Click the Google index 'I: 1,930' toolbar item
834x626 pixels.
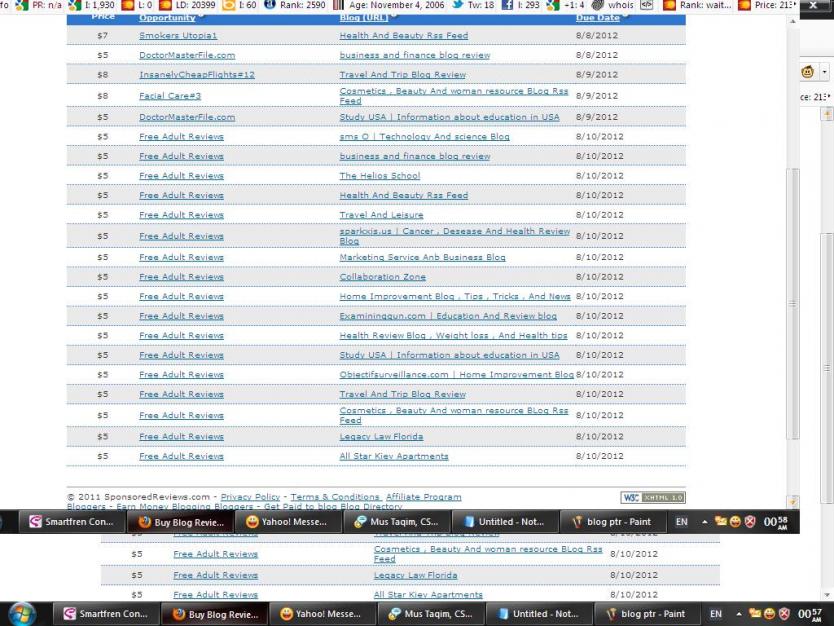pyautogui.click(x=93, y=5)
